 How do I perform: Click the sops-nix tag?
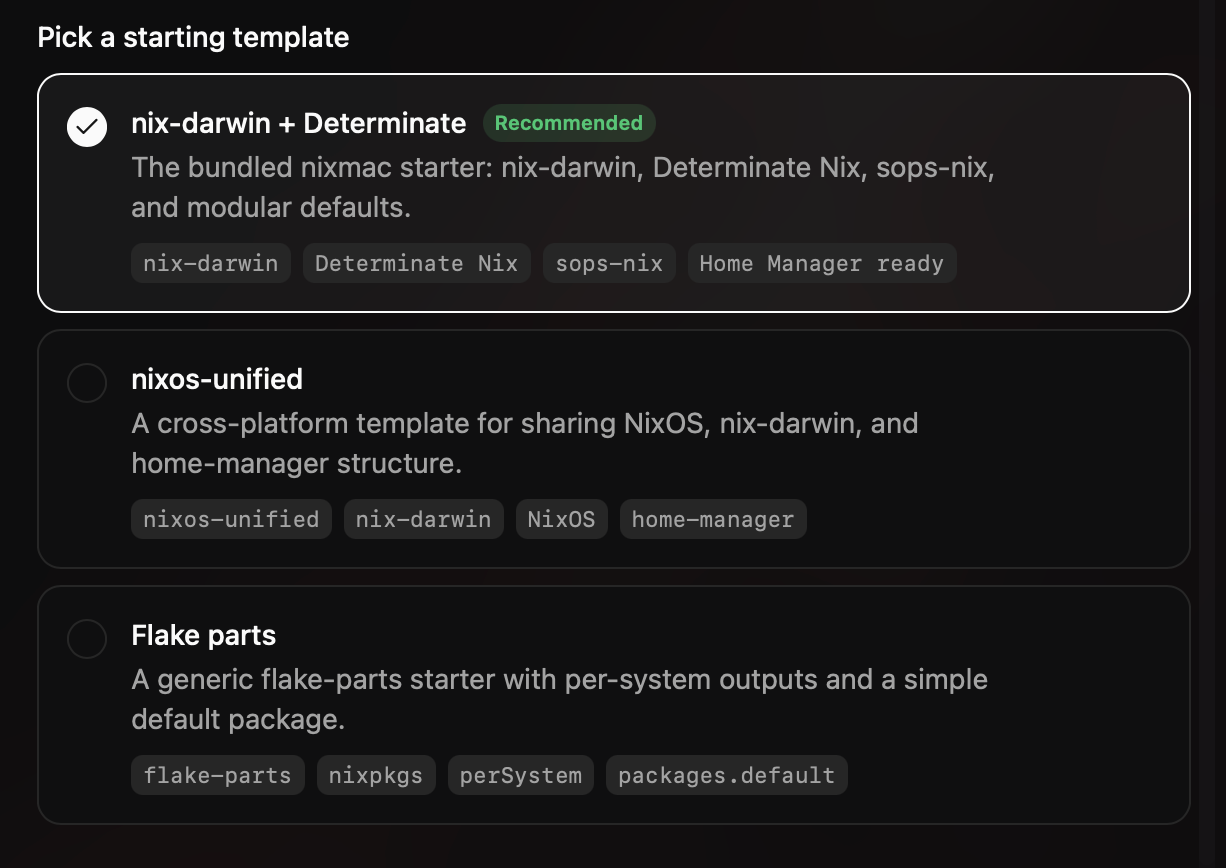(x=610, y=263)
